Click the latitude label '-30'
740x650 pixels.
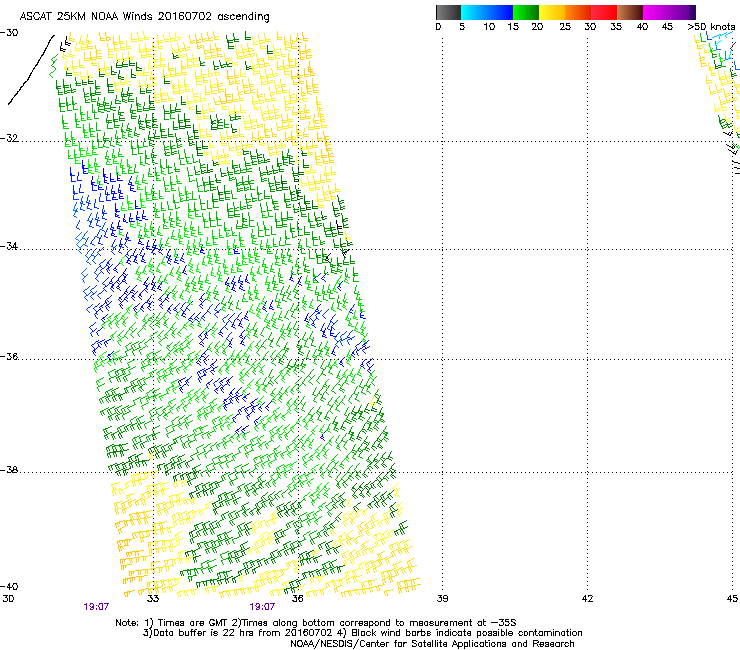[x=9, y=33]
